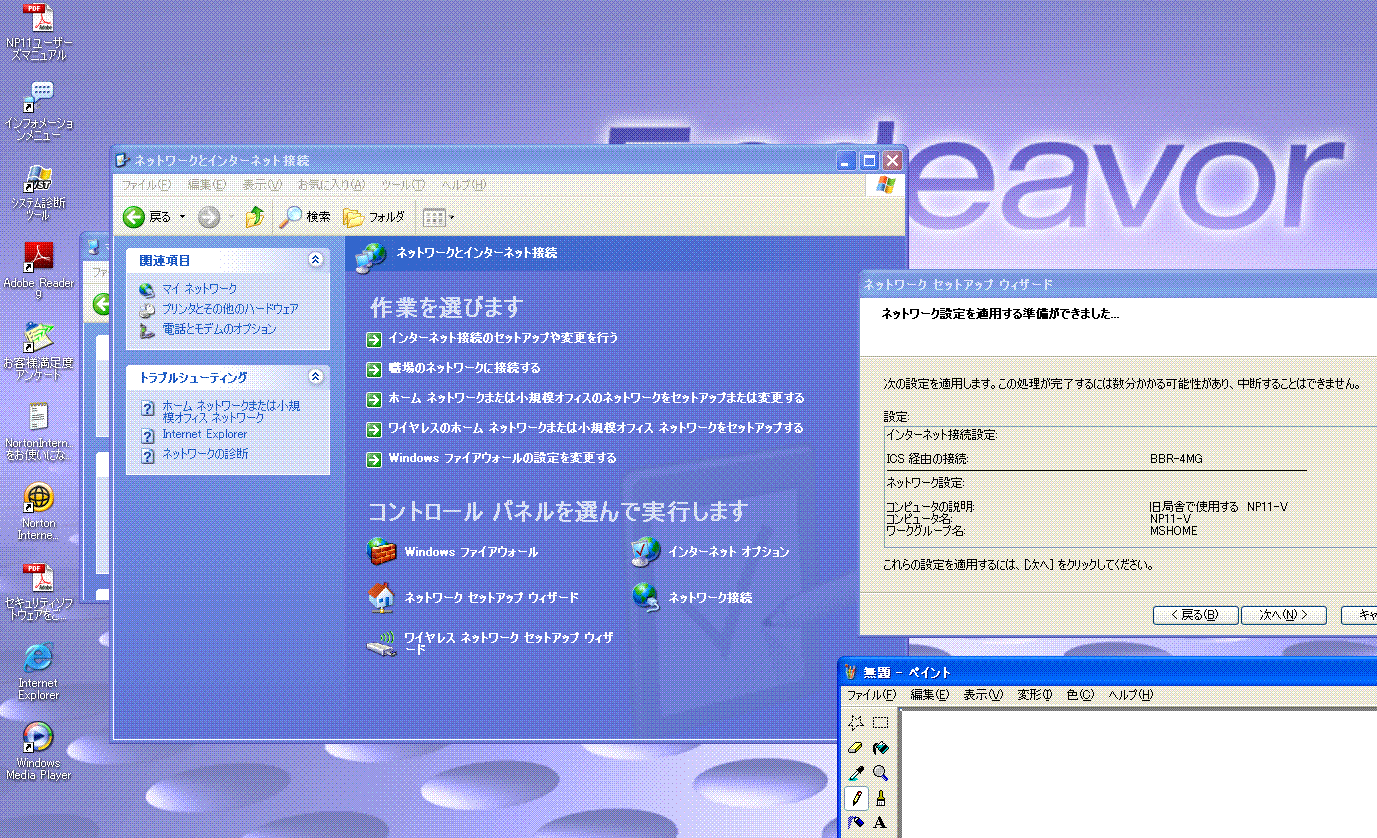Select the Pencil tool in Paint
1377x838 pixels.
[x=855, y=797]
